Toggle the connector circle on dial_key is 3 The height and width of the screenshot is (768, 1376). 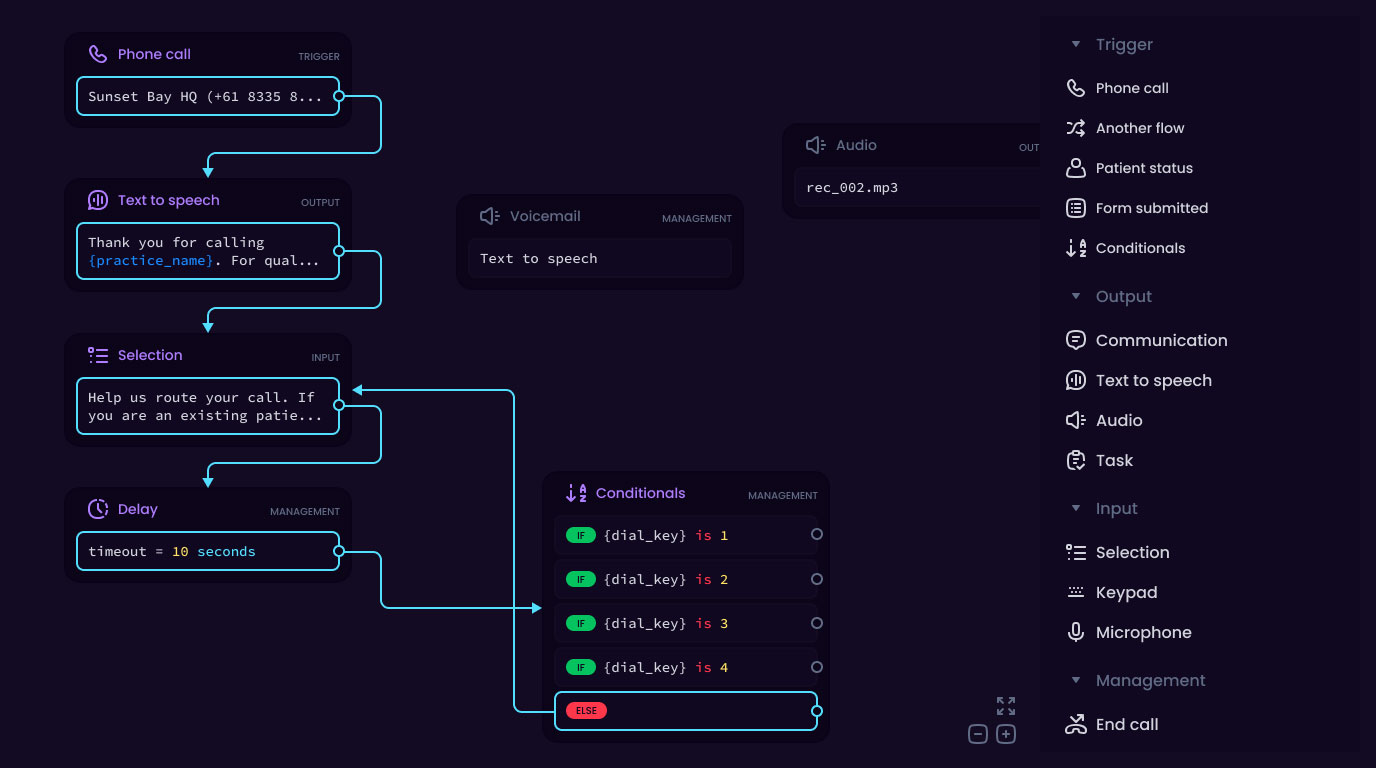(x=817, y=623)
